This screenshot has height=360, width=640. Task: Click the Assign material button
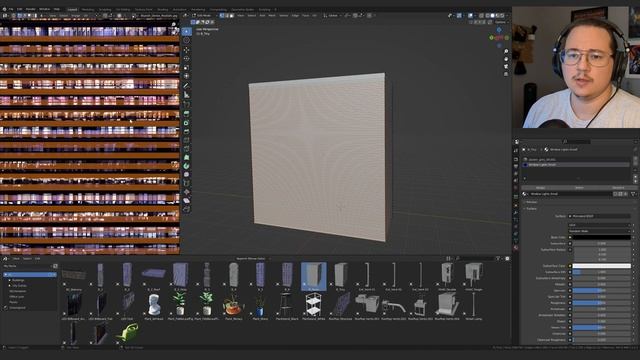coord(540,188)
